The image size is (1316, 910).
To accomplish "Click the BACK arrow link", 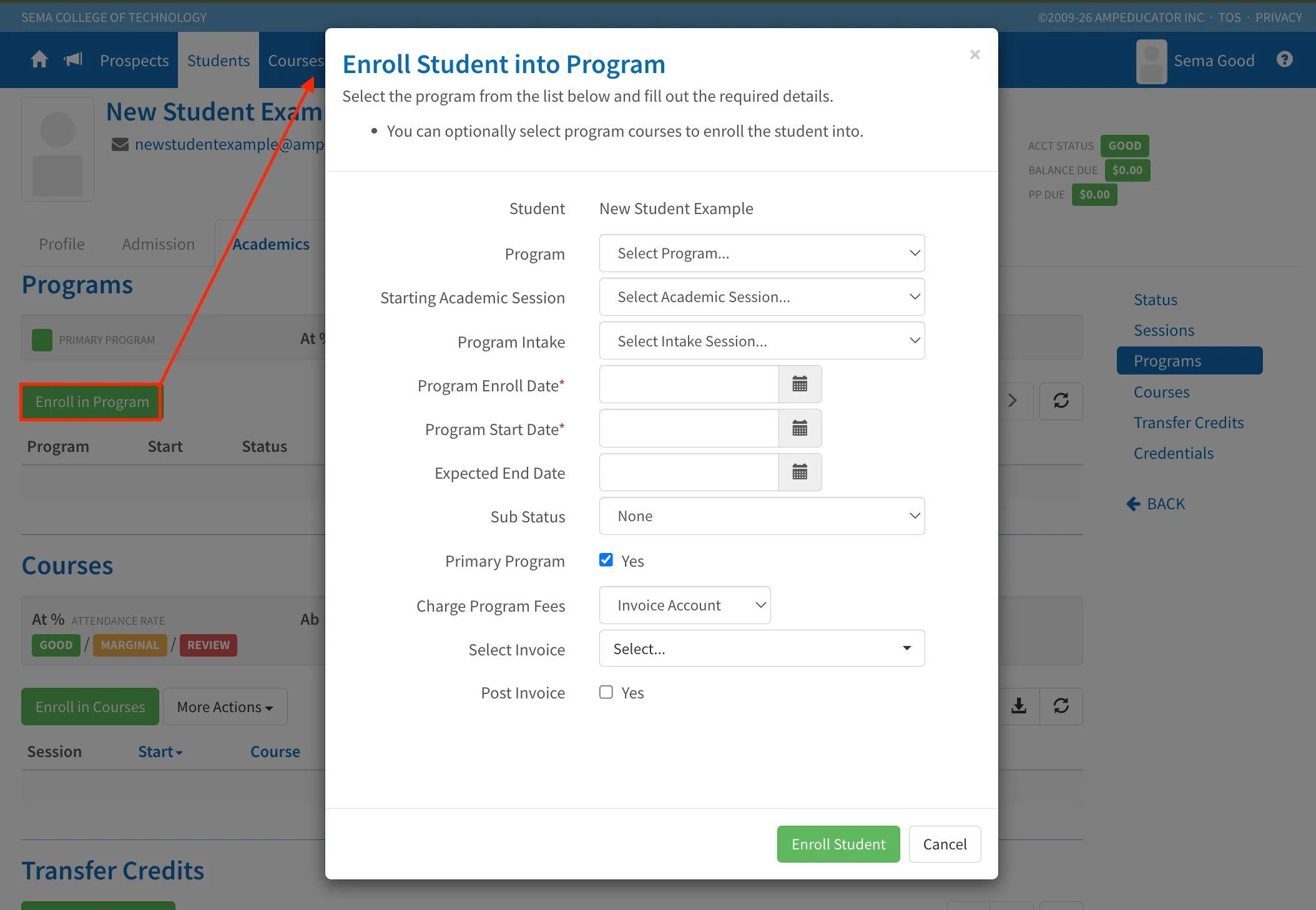I will click(1156, 504).
